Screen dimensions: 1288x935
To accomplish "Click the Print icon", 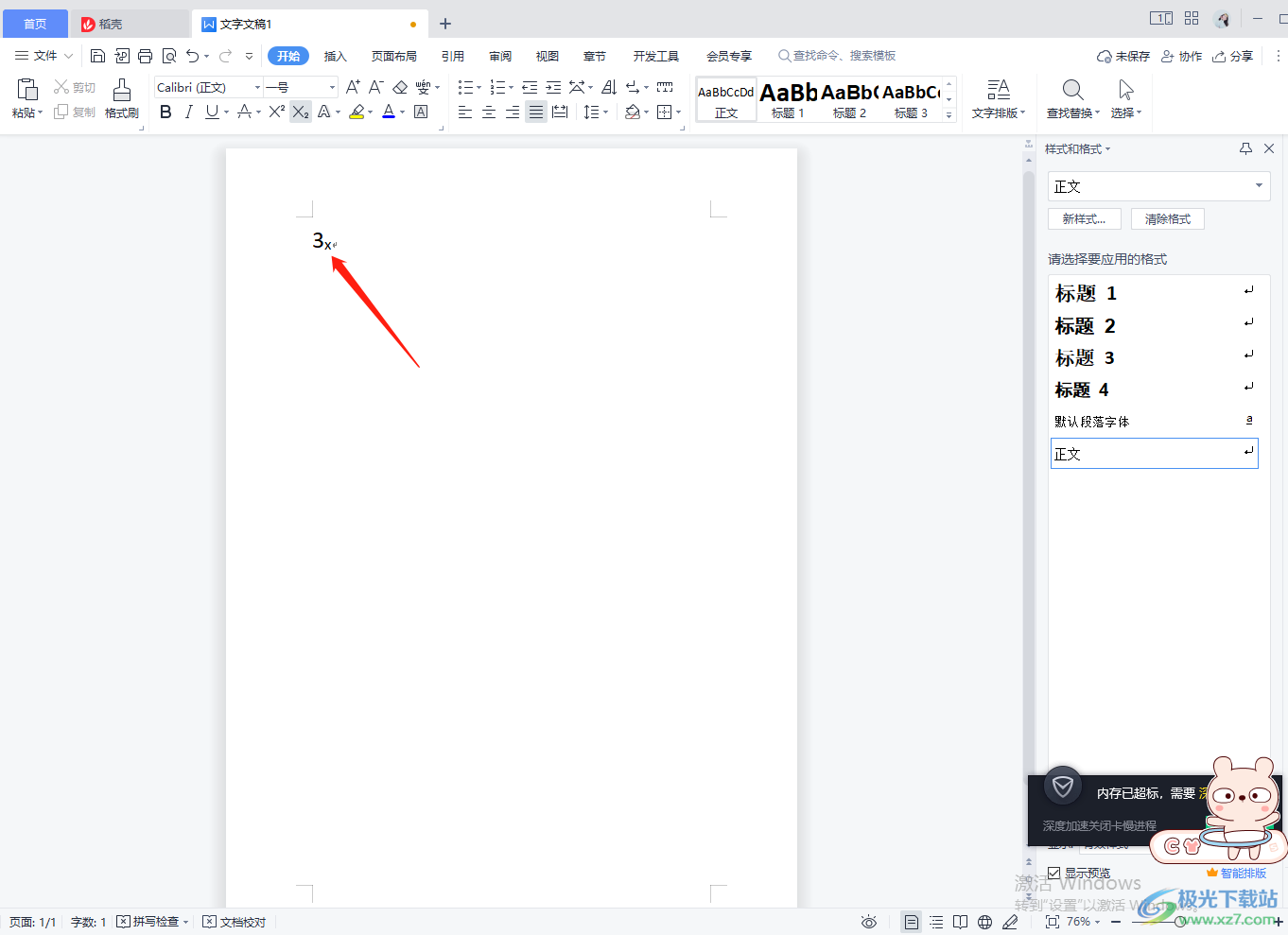I will 145,56.
